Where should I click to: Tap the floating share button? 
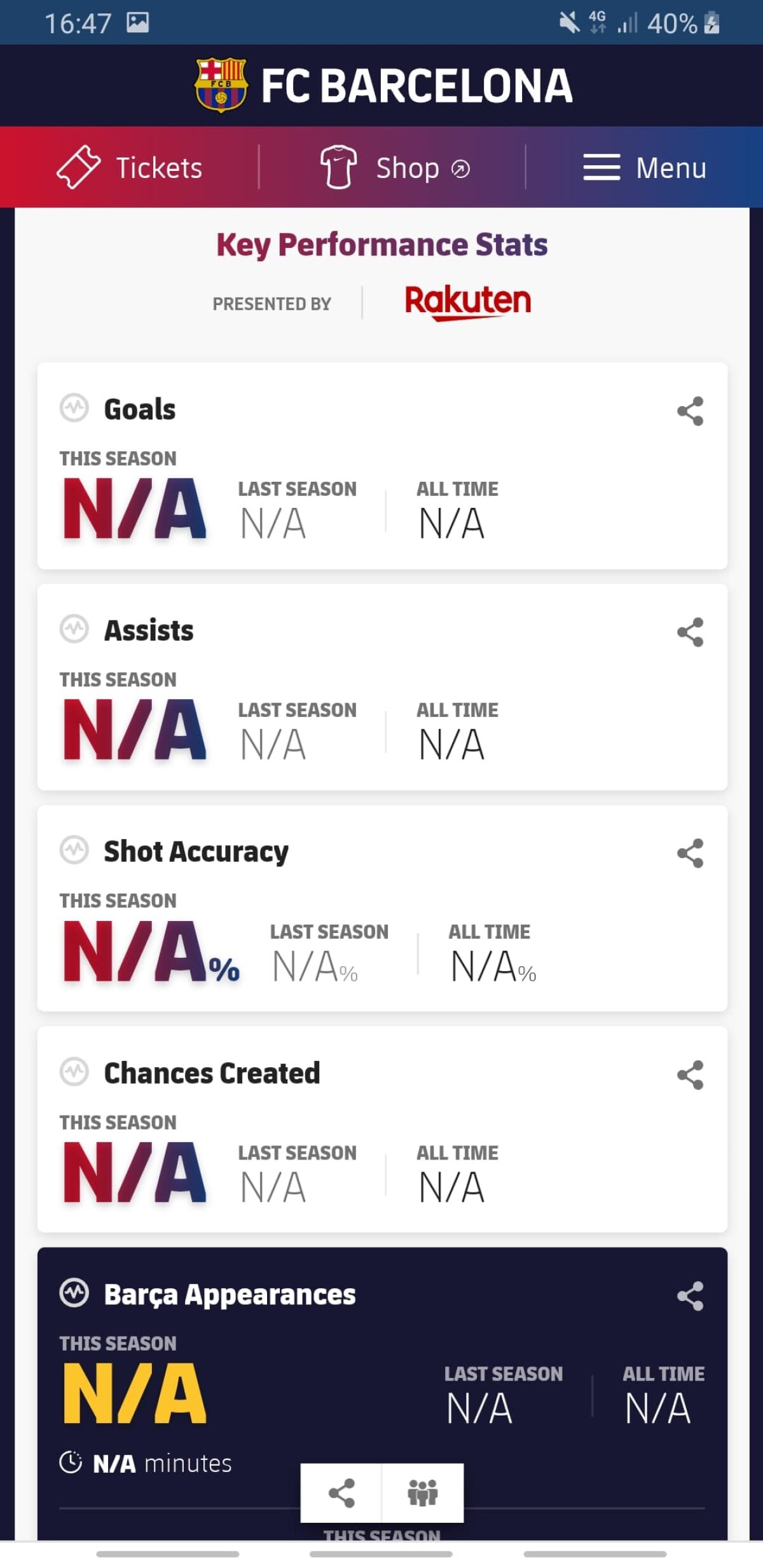pos(341,1493)
